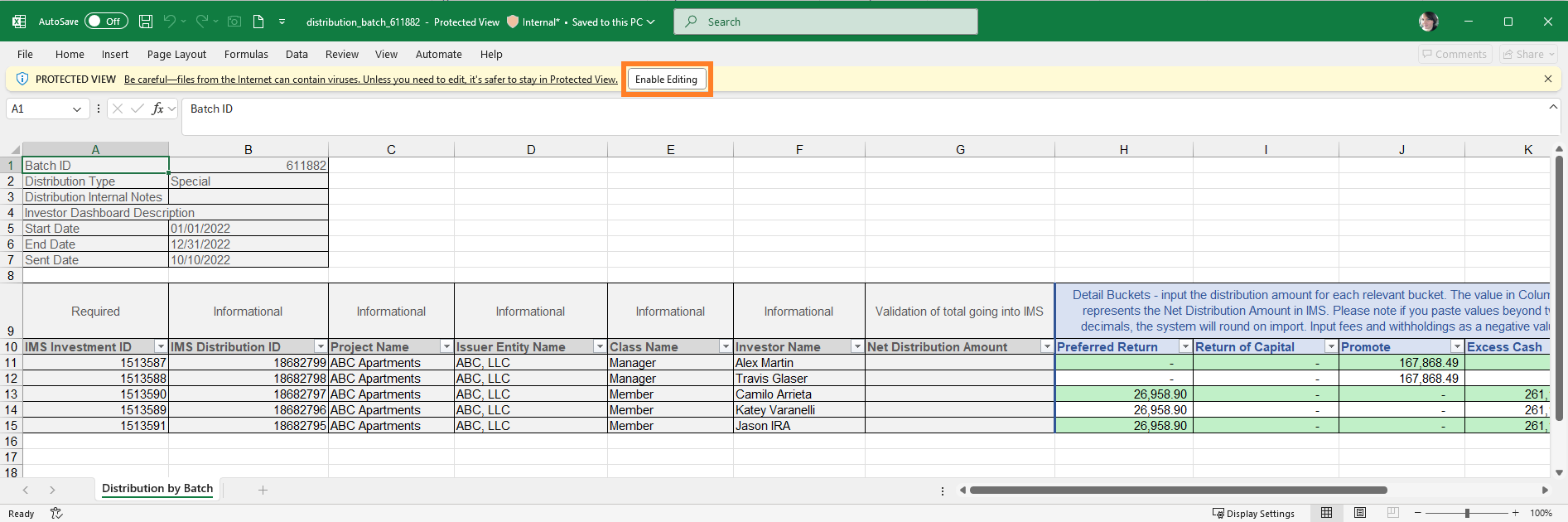Click the Select All corner of the grid
The image size is (1568, 522).
tap(14, 150)
